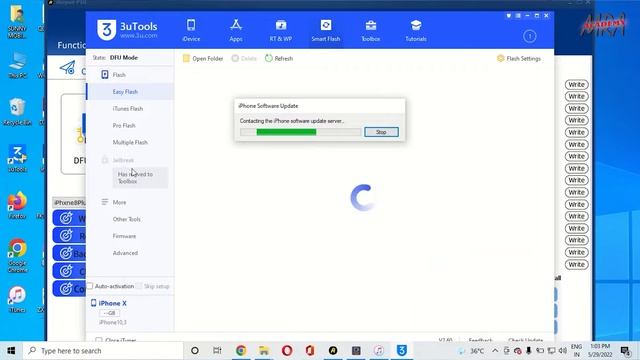Click the Feedback link in status bar
Image resolution: width=640 pixels, height=360 pixels.
480,340
